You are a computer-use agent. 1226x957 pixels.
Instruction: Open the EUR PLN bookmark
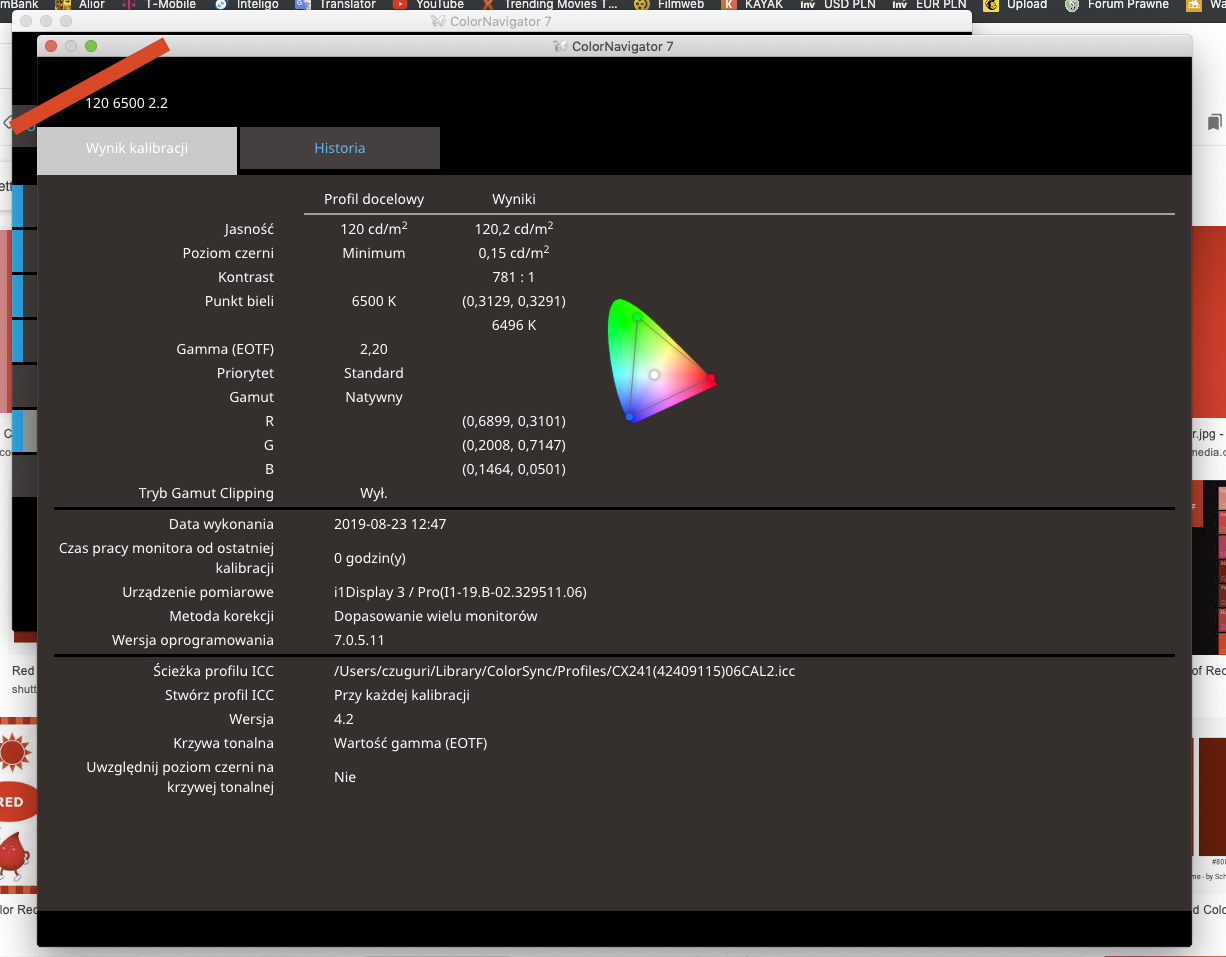tap(939, 5)
